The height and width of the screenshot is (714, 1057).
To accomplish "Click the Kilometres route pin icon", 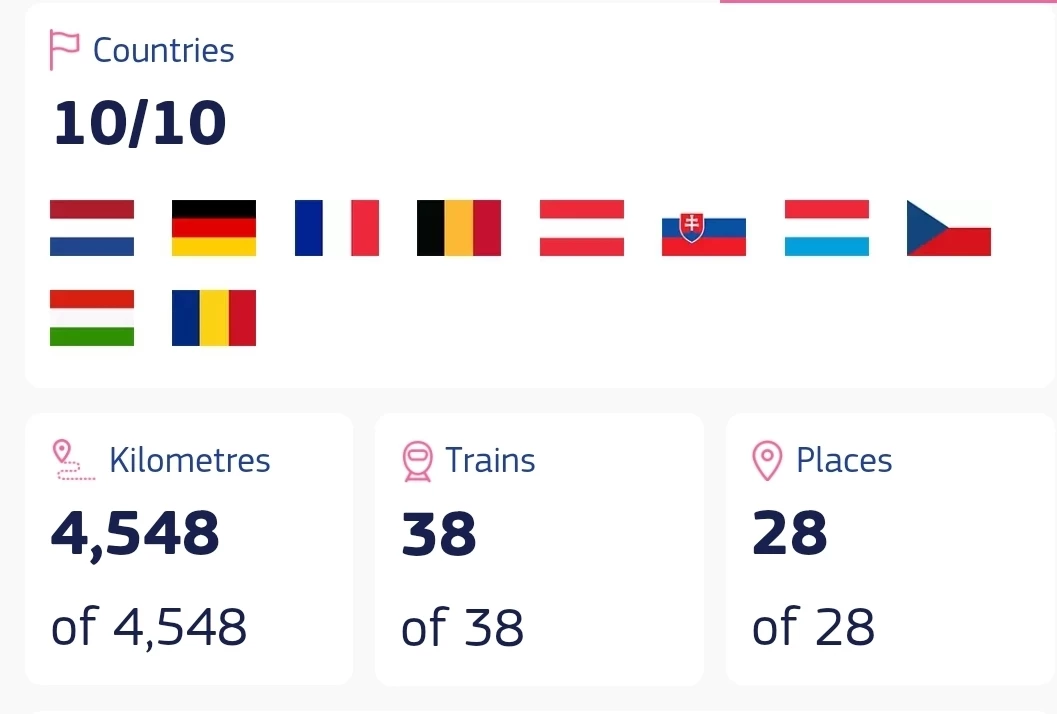I will (74, 460).
